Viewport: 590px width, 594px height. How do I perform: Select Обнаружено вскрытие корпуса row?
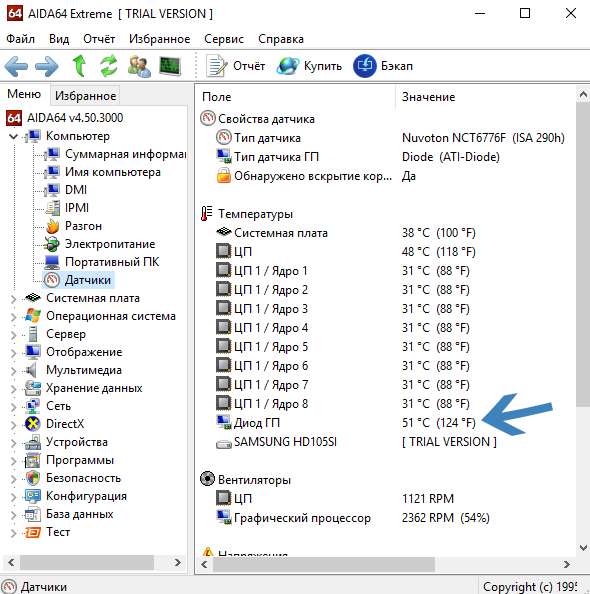tap(316, 176)
